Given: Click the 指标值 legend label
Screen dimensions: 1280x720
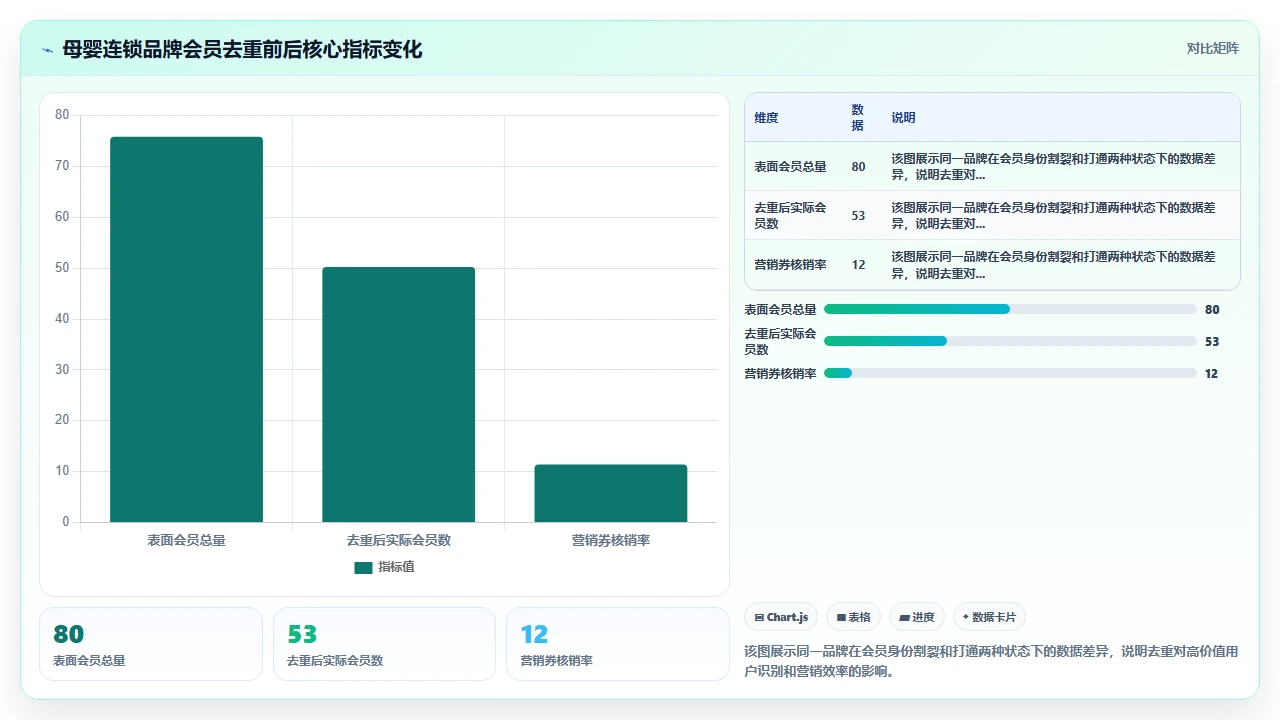Looking at the screenshot, I should tap(396, 567).
